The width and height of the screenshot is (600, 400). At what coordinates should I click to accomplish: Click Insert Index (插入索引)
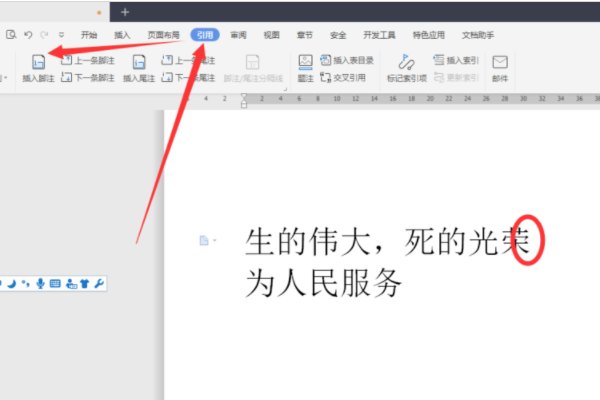[x=456, y=60]
